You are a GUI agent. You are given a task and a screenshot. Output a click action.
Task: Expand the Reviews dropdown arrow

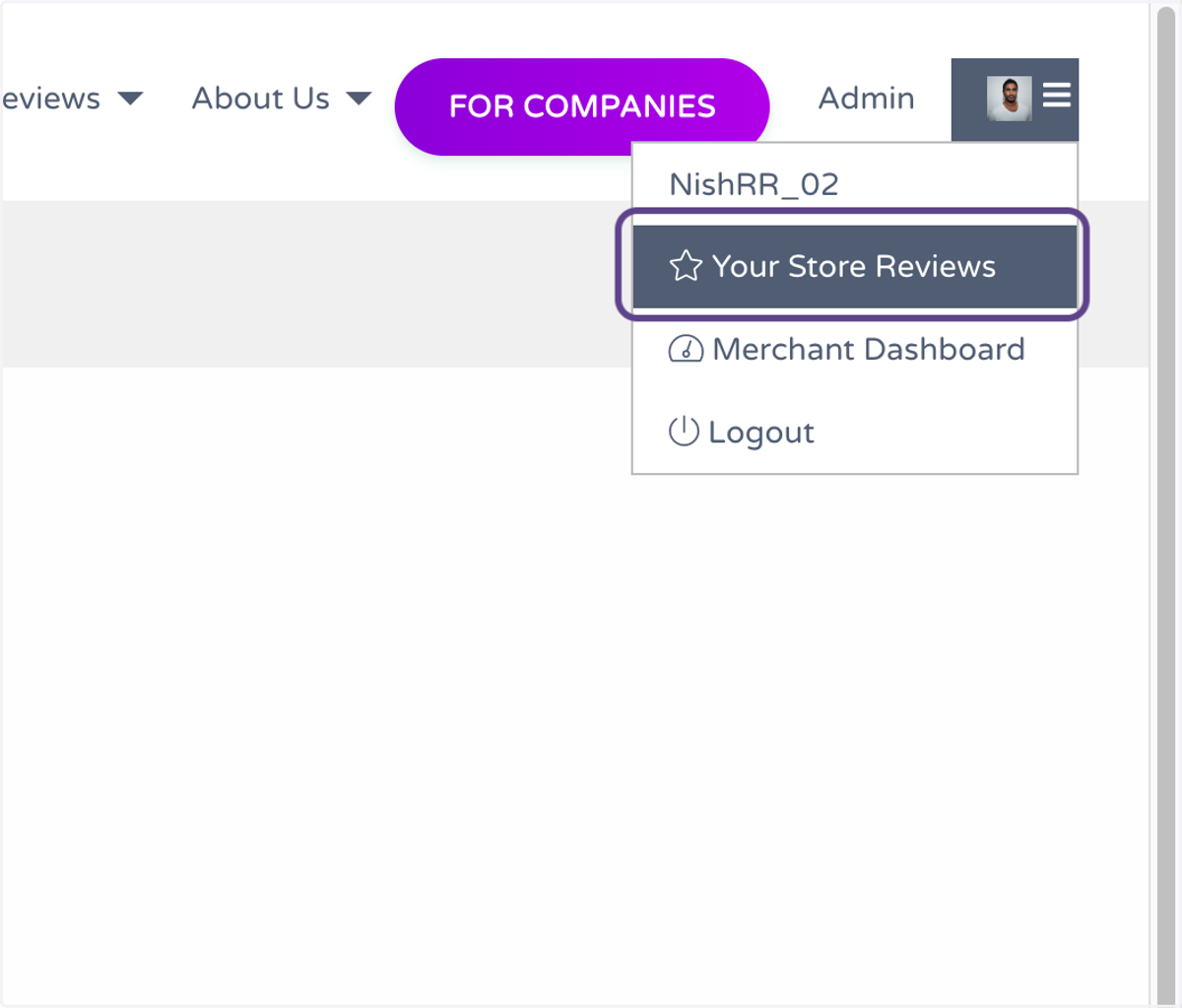tap(130, 99)
